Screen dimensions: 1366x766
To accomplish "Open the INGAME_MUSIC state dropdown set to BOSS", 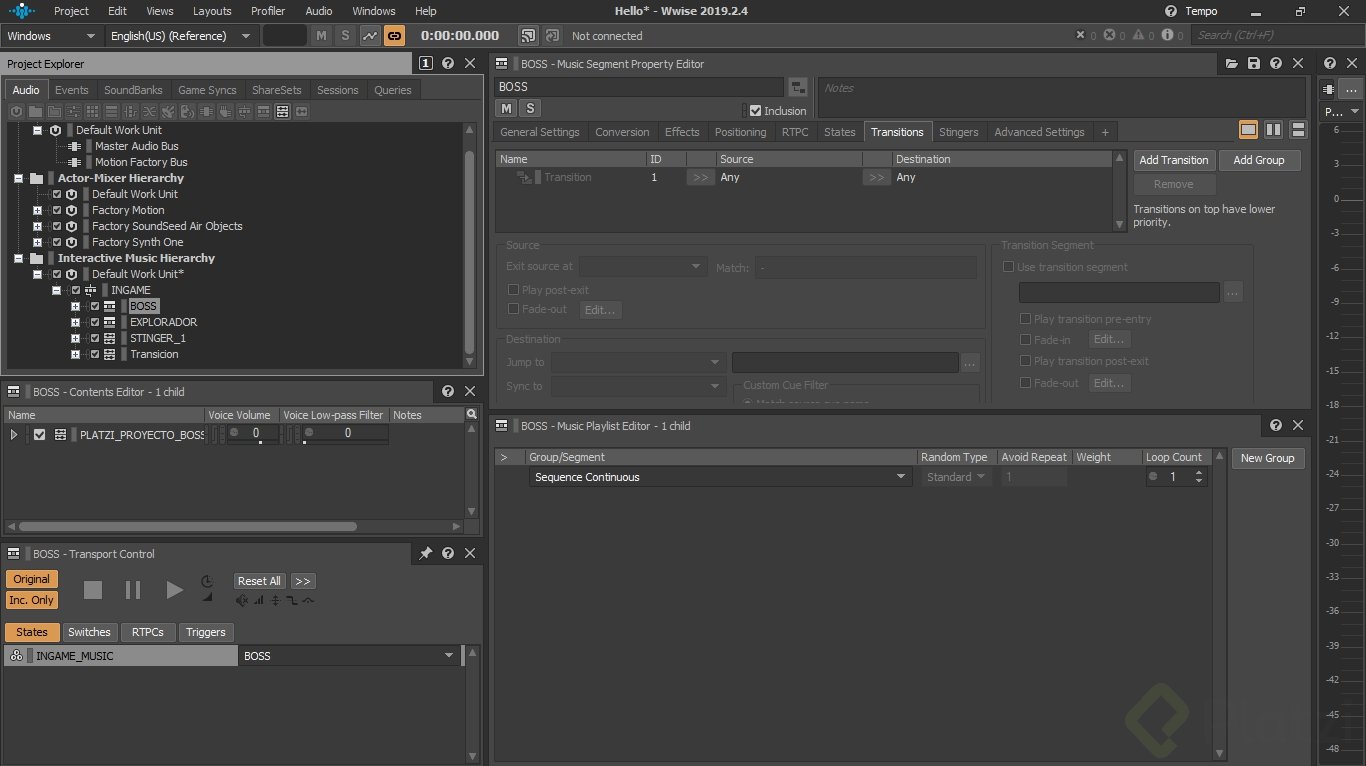I will pyautogui.click(x=449, y=656).
